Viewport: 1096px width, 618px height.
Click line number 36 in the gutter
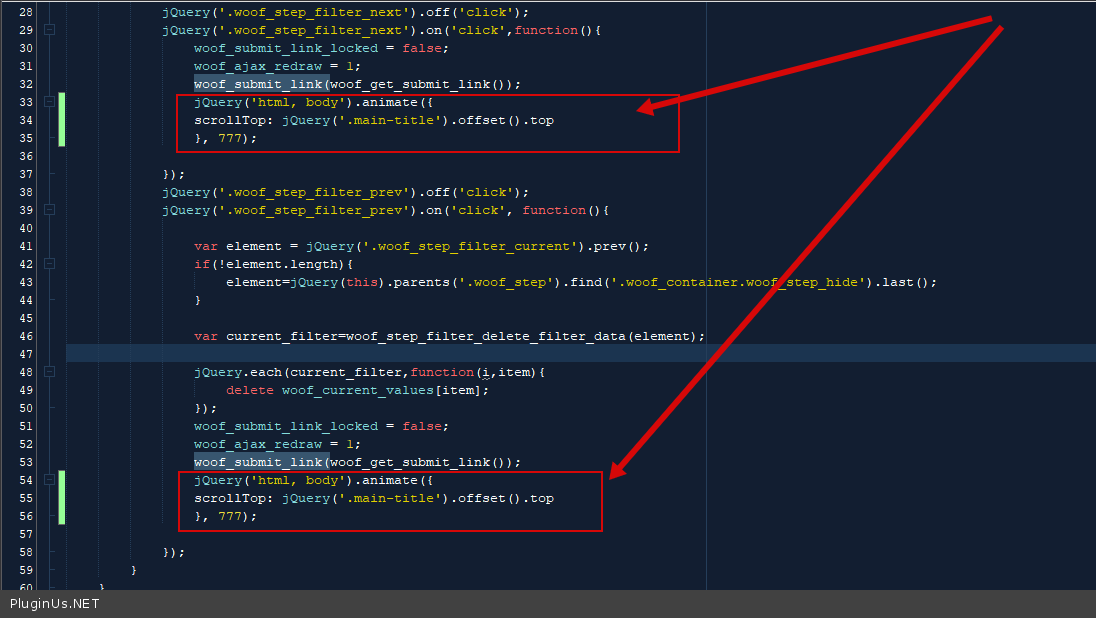[x=26, y=156]
